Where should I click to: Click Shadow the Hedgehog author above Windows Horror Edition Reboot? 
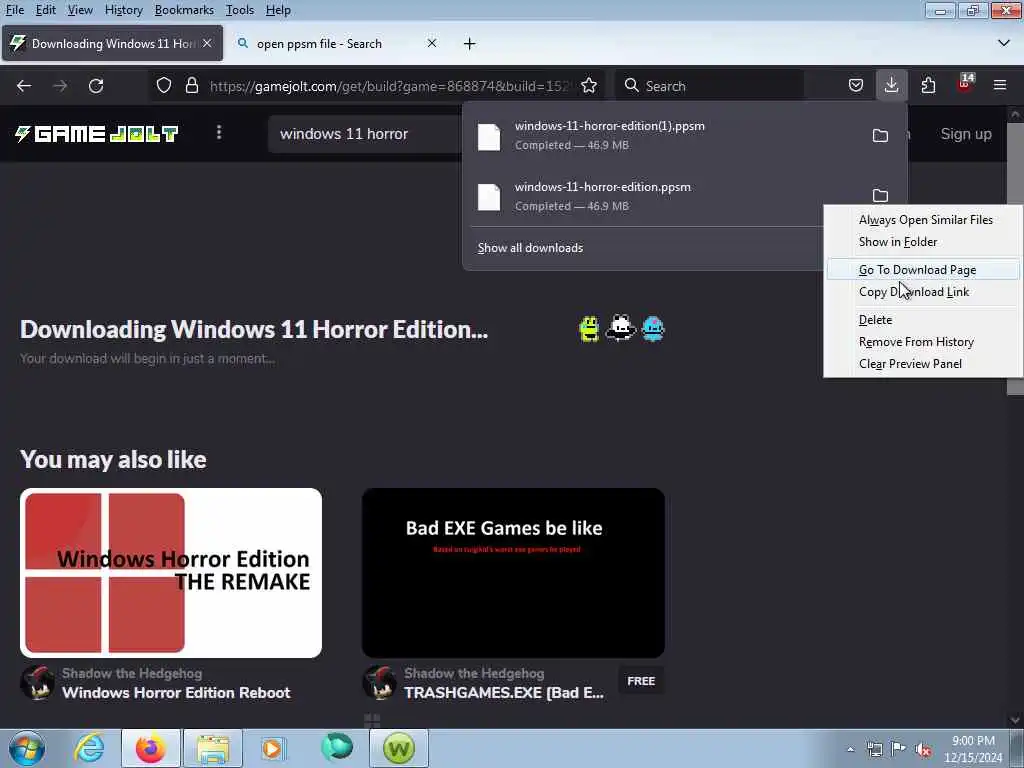132,673
